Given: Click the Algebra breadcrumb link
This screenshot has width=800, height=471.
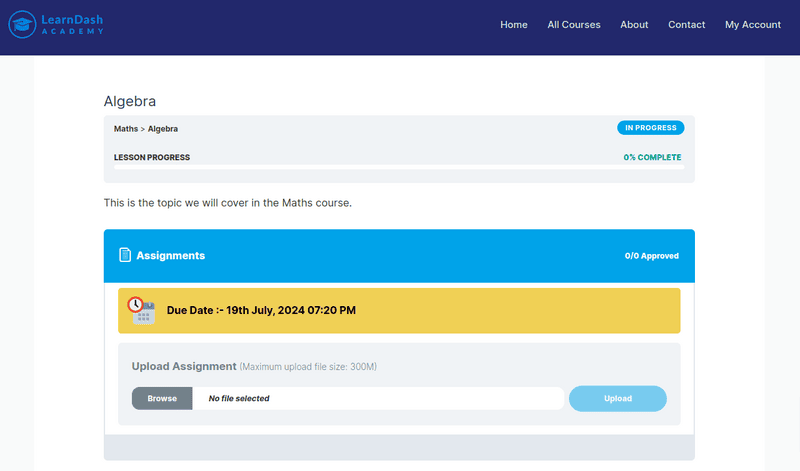Looking at the screenshot, I should (x=163, y=129).
